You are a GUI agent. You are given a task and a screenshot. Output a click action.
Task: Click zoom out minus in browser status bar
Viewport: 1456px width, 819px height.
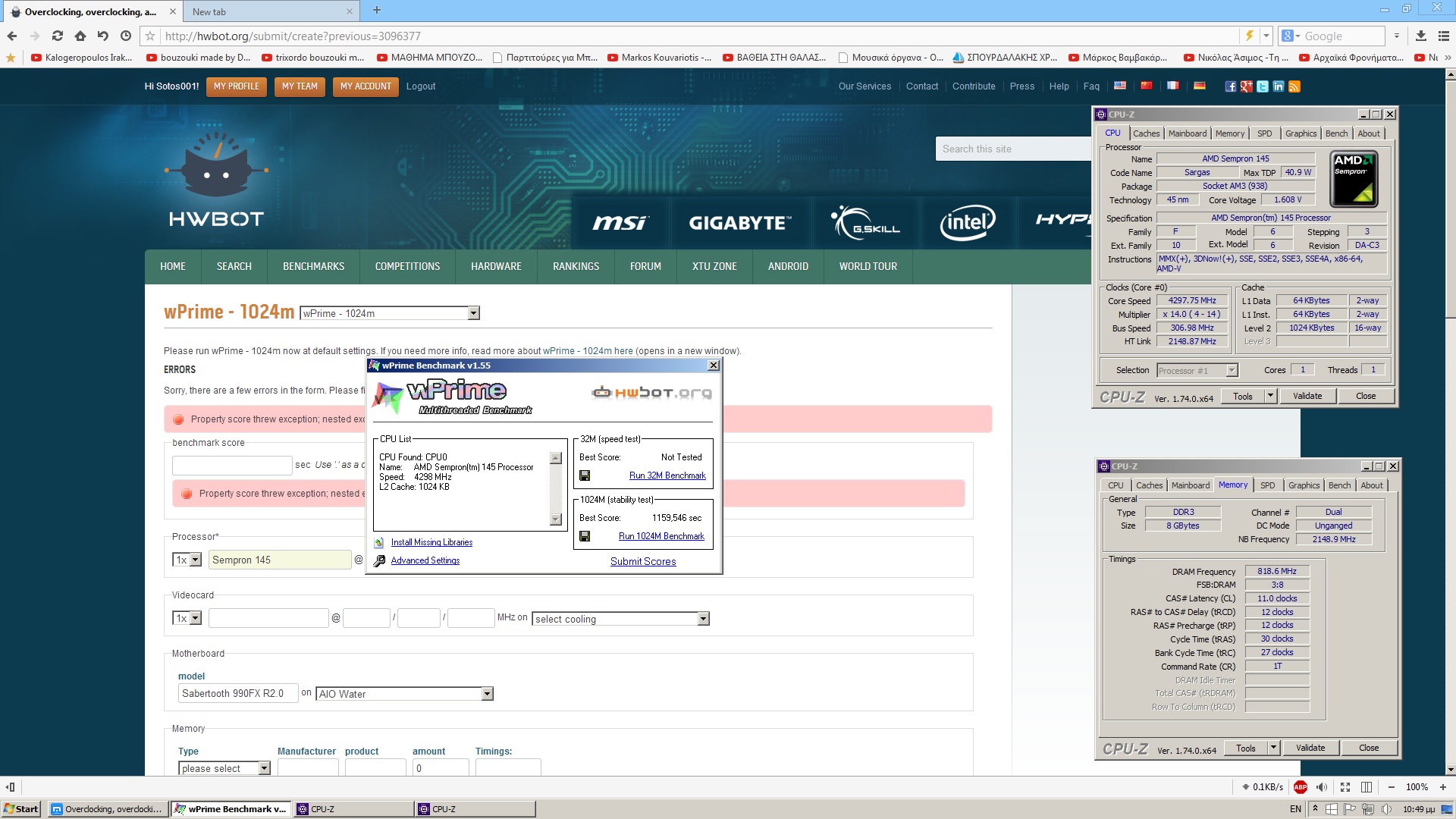(1391, 786)
